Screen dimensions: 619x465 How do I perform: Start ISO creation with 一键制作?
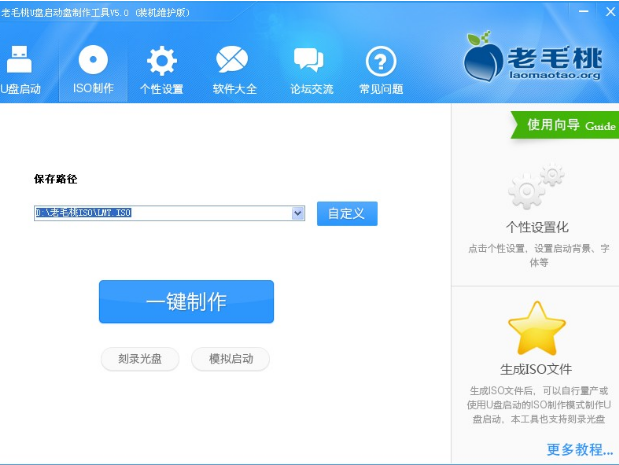point(186,302)
